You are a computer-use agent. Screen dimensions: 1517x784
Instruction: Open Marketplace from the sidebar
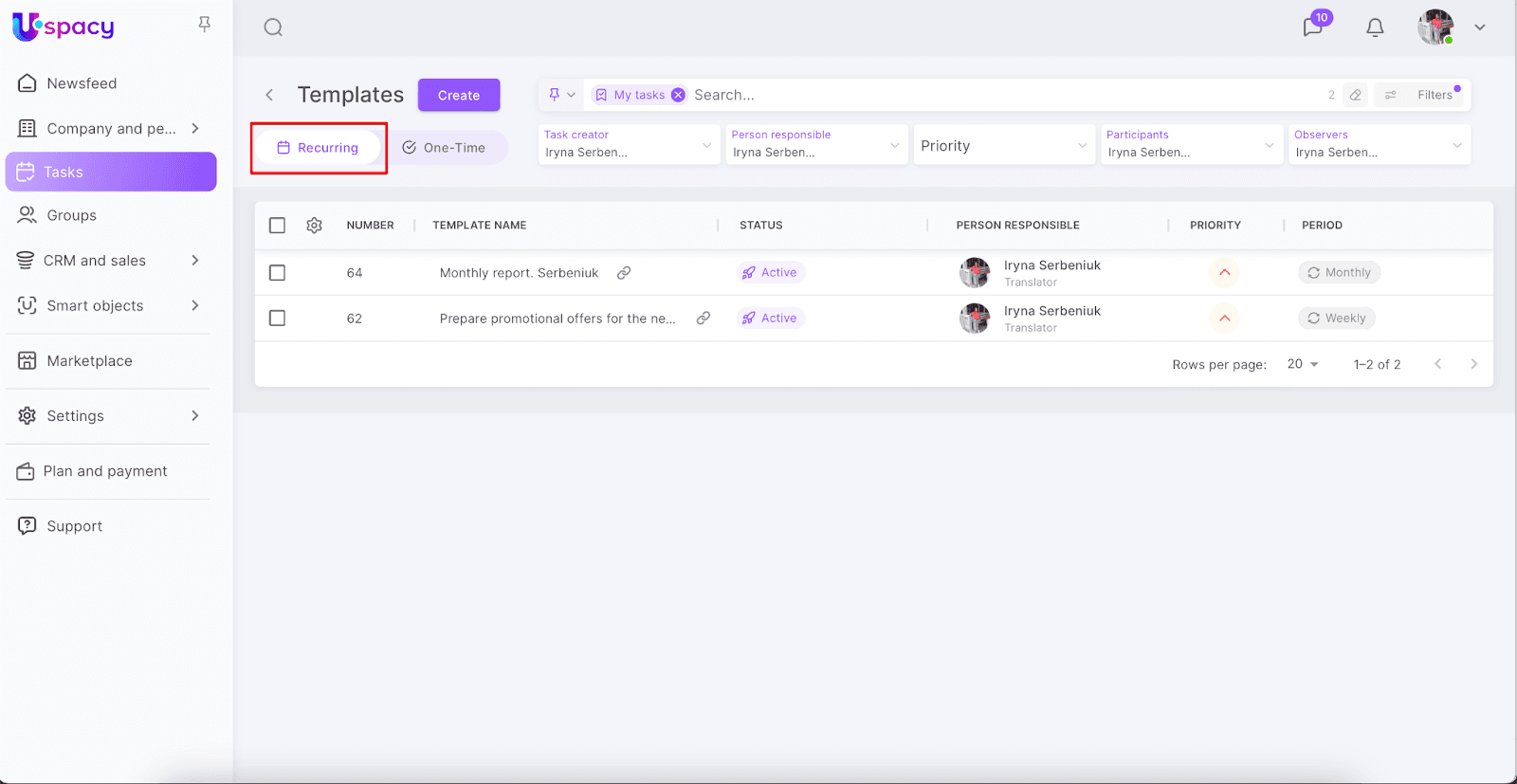click(89, 361)
